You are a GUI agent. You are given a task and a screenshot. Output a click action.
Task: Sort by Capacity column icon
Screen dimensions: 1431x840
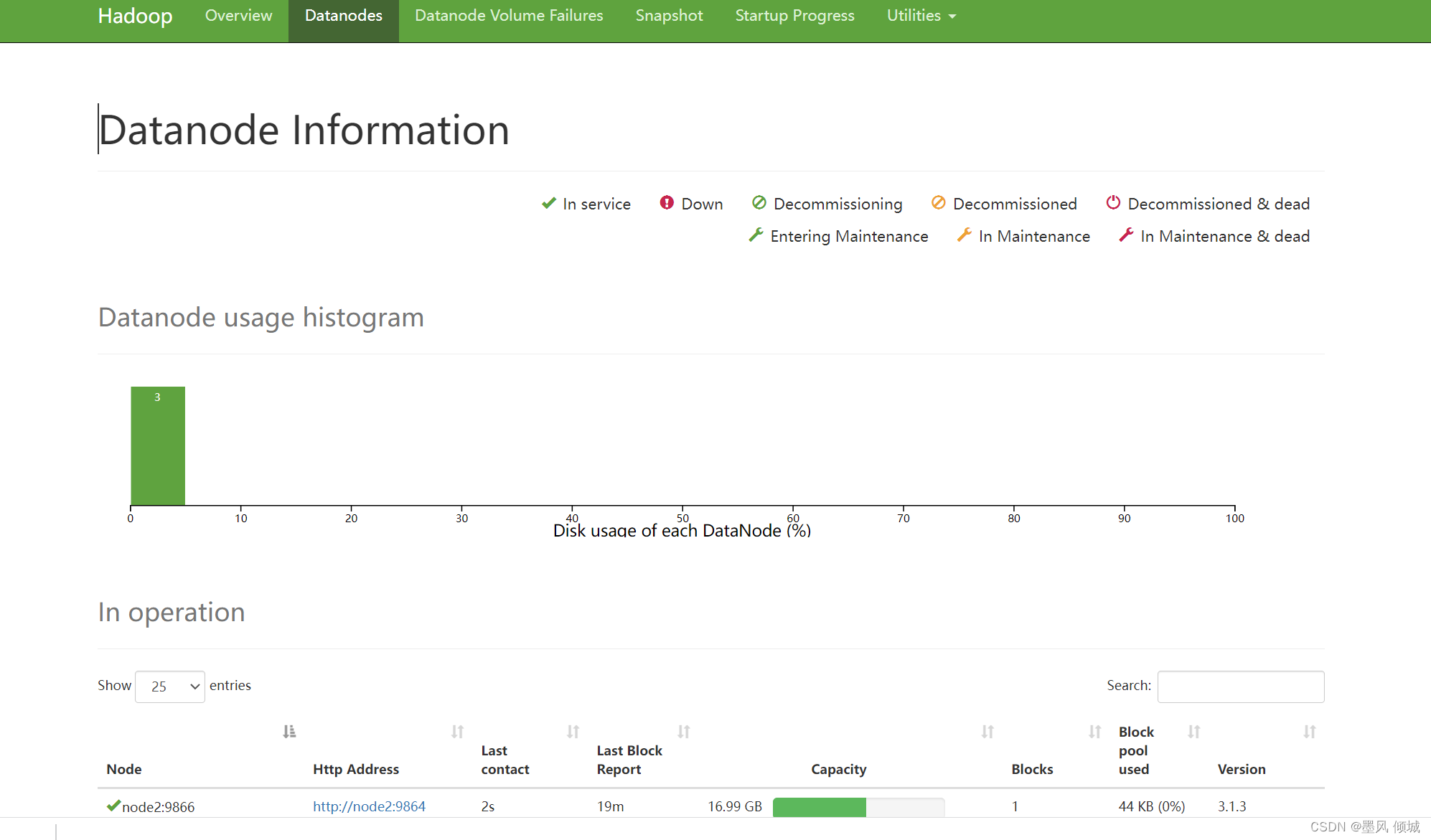[x=987, y=732]
